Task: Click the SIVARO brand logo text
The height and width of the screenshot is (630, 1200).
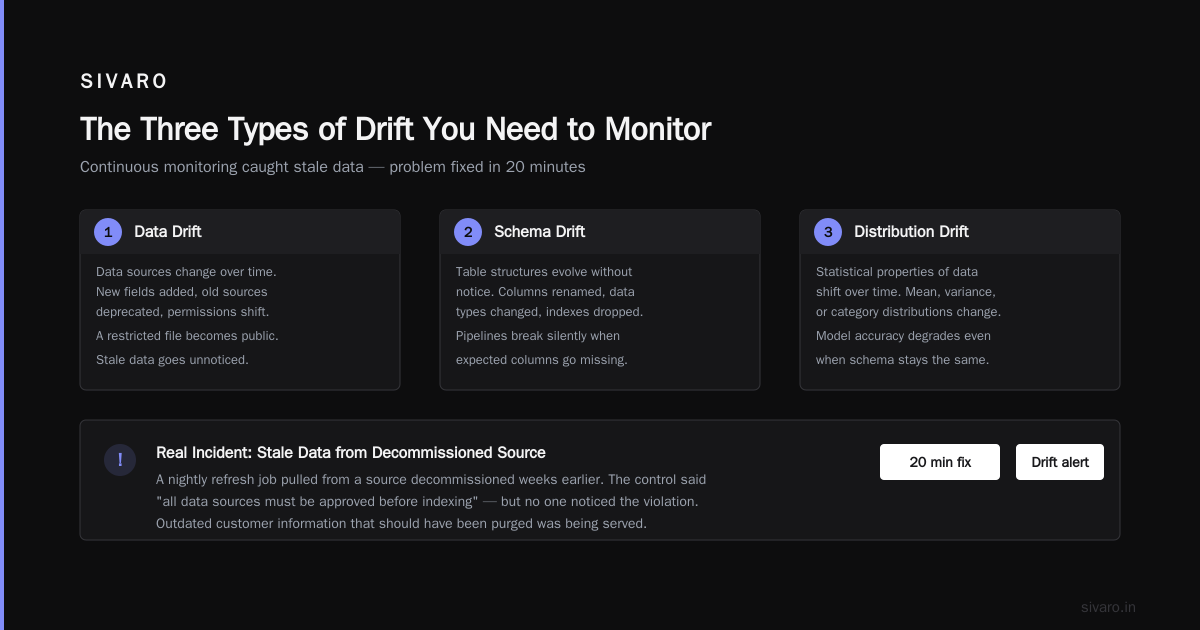Action: 124,82
